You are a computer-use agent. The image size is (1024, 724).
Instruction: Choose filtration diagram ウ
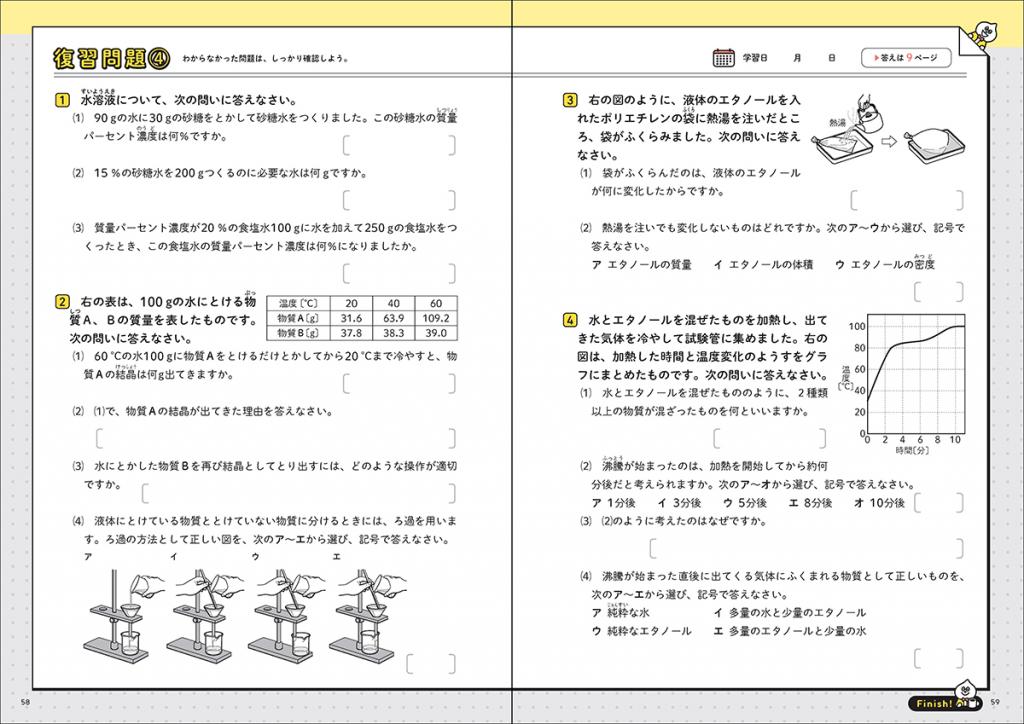point(286,614)
